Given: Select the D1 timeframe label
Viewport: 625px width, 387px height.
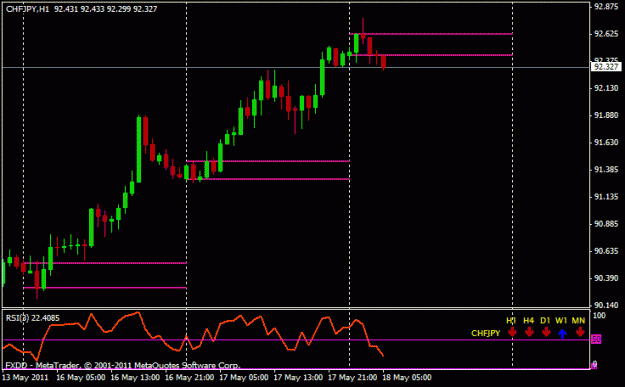Looking at the screenshot, I should [x=545, y=320].
